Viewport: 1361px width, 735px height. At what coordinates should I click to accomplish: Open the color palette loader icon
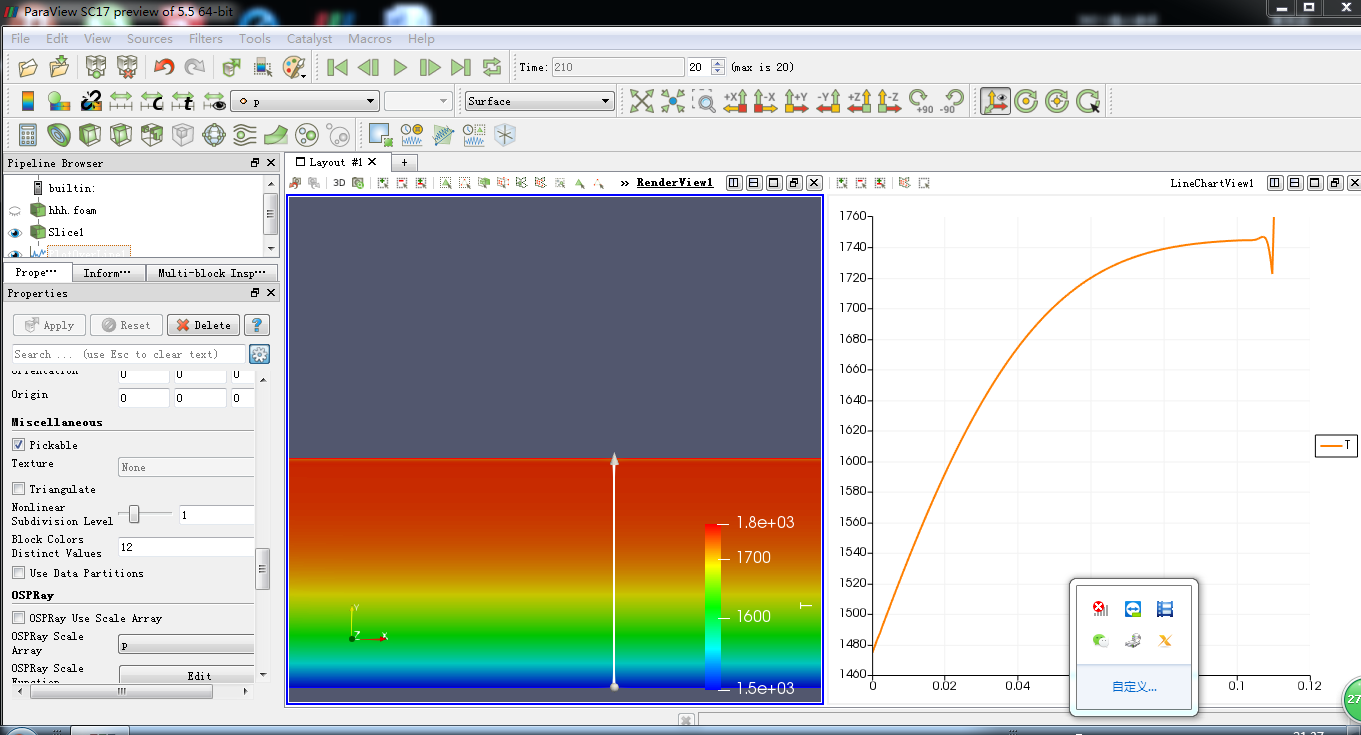pos(294,67)
